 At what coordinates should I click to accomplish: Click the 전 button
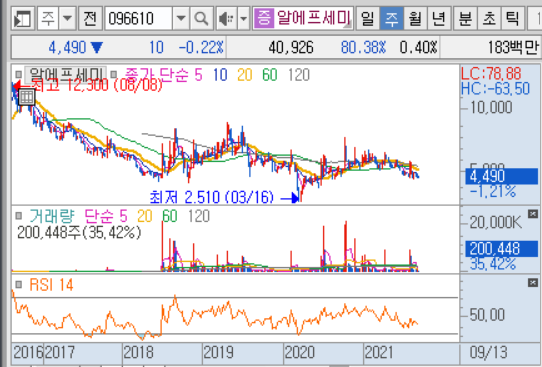click(x=90, y=18)
